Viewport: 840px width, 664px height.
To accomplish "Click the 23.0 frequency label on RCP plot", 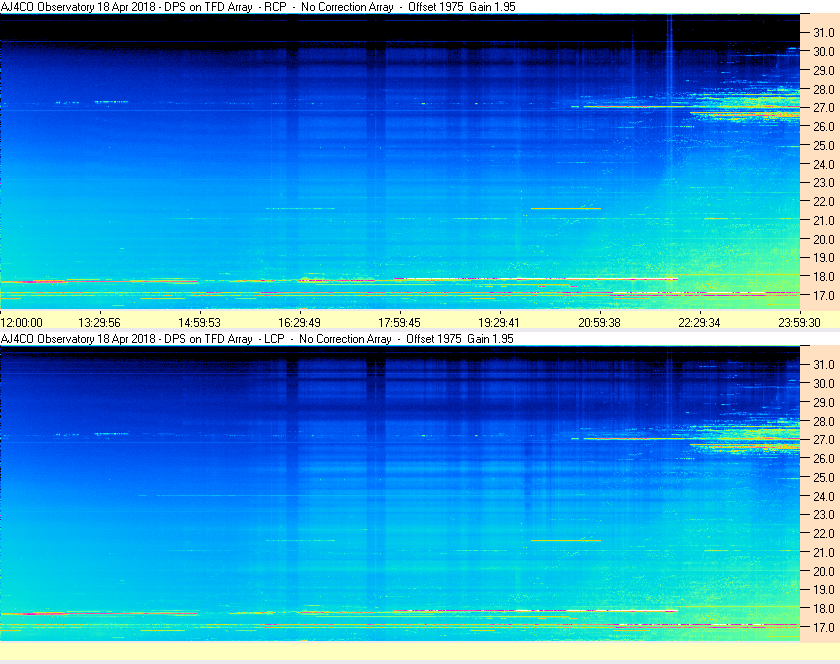I will tap(824, 183).
